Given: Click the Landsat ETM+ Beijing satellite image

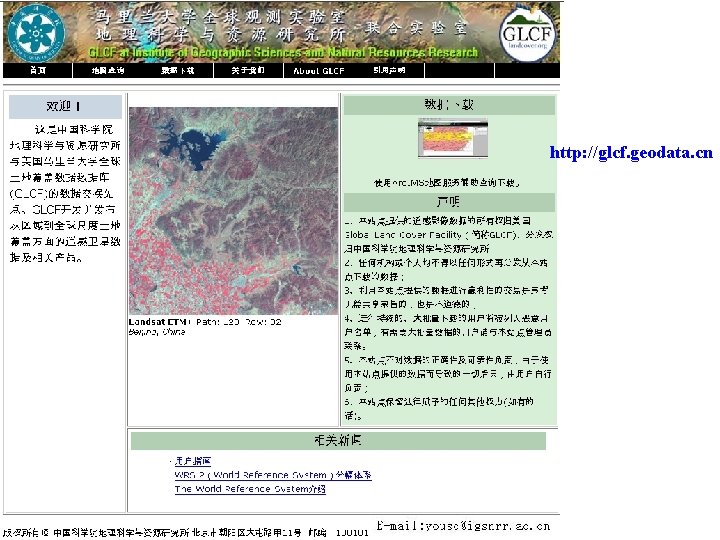Looking at the screenshot, I should [233, 211].
